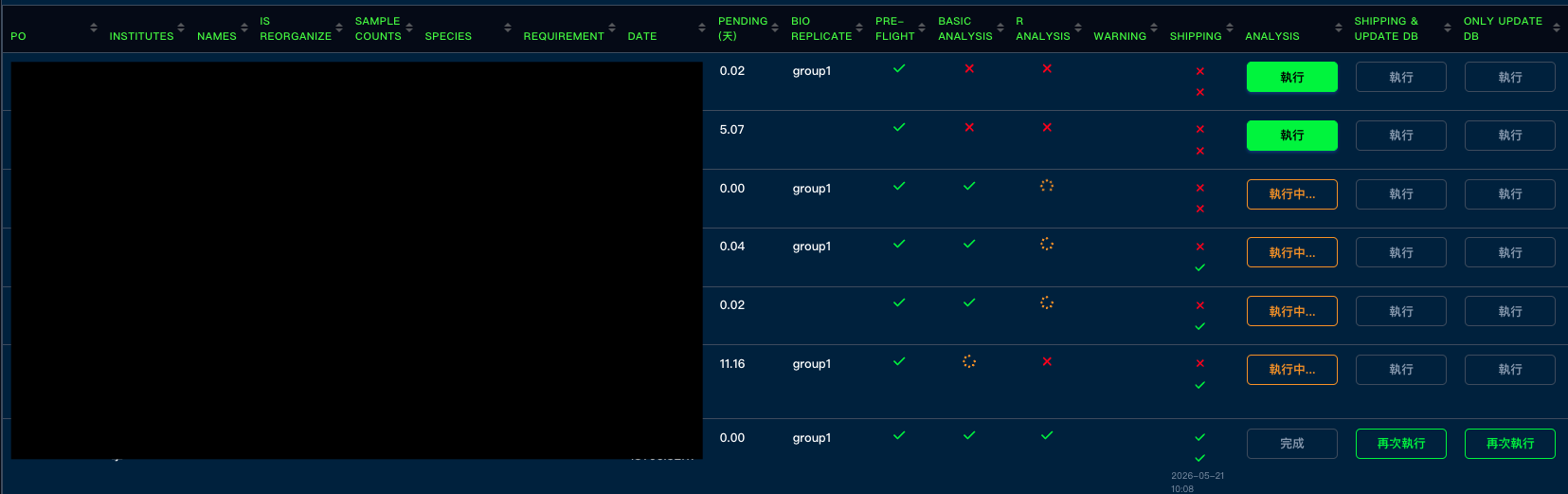Viewport: 1568px width, 494px height.
Task: Sort by SHIPPING column arrows
Action: (x=1230, y=27)
